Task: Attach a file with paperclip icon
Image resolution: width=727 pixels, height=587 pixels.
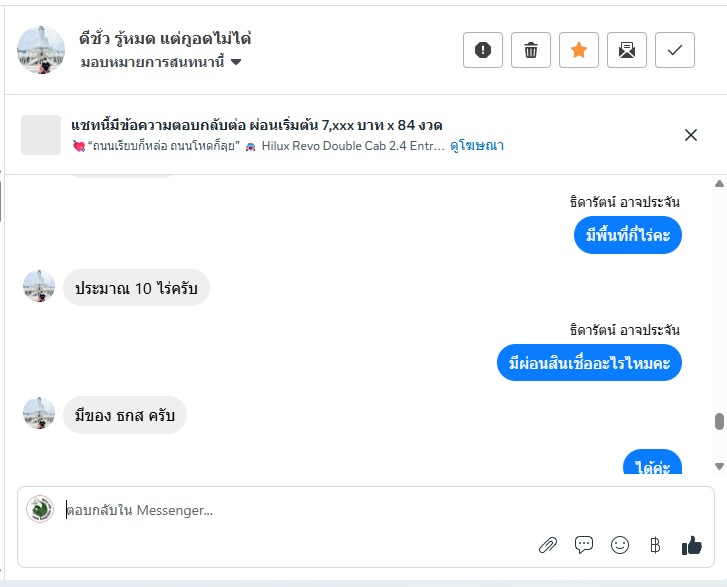Action: click(x=548, y=545)
